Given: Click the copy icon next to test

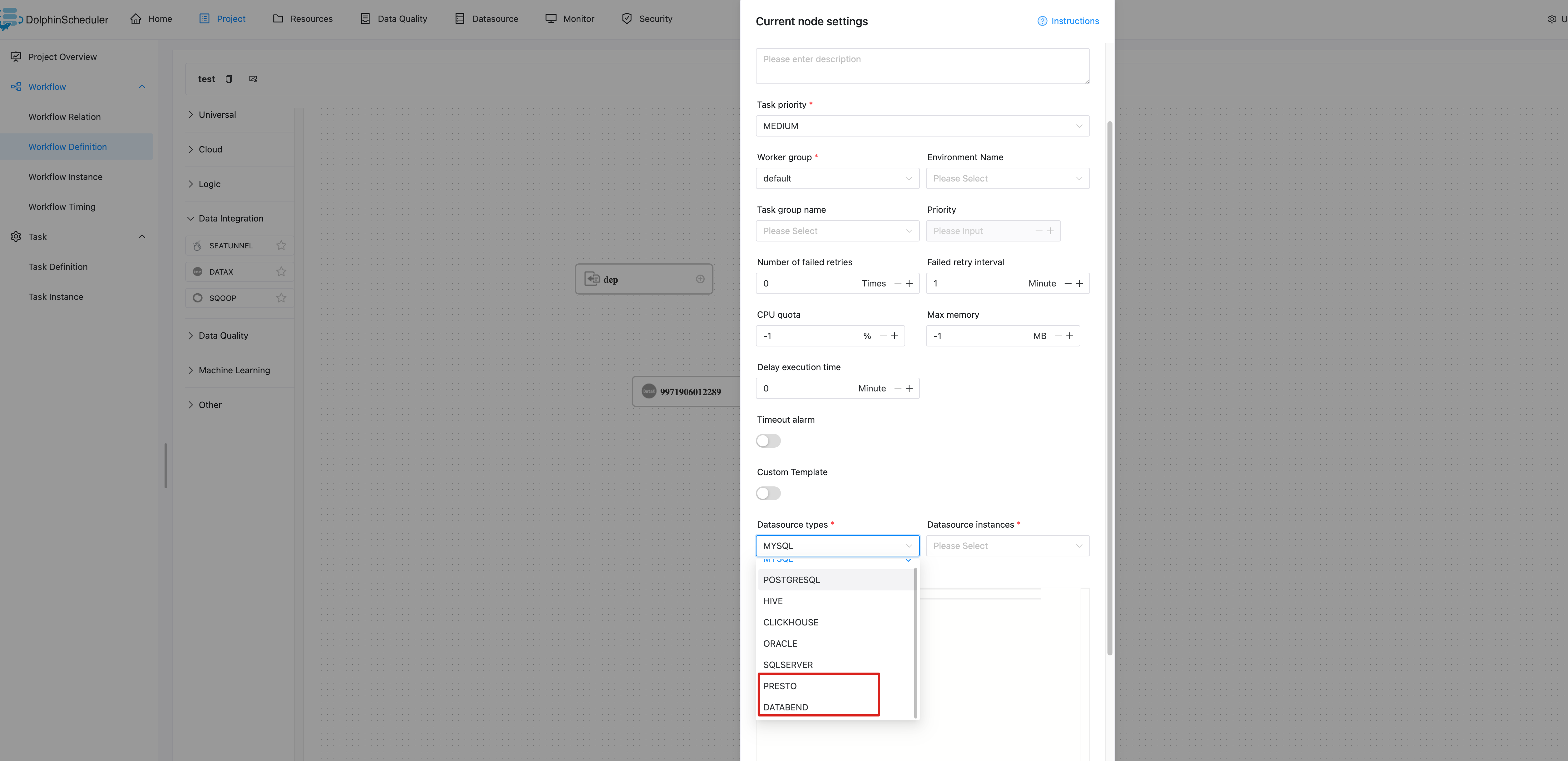Looking at the screenshot, I should click(x=229, y=79).
